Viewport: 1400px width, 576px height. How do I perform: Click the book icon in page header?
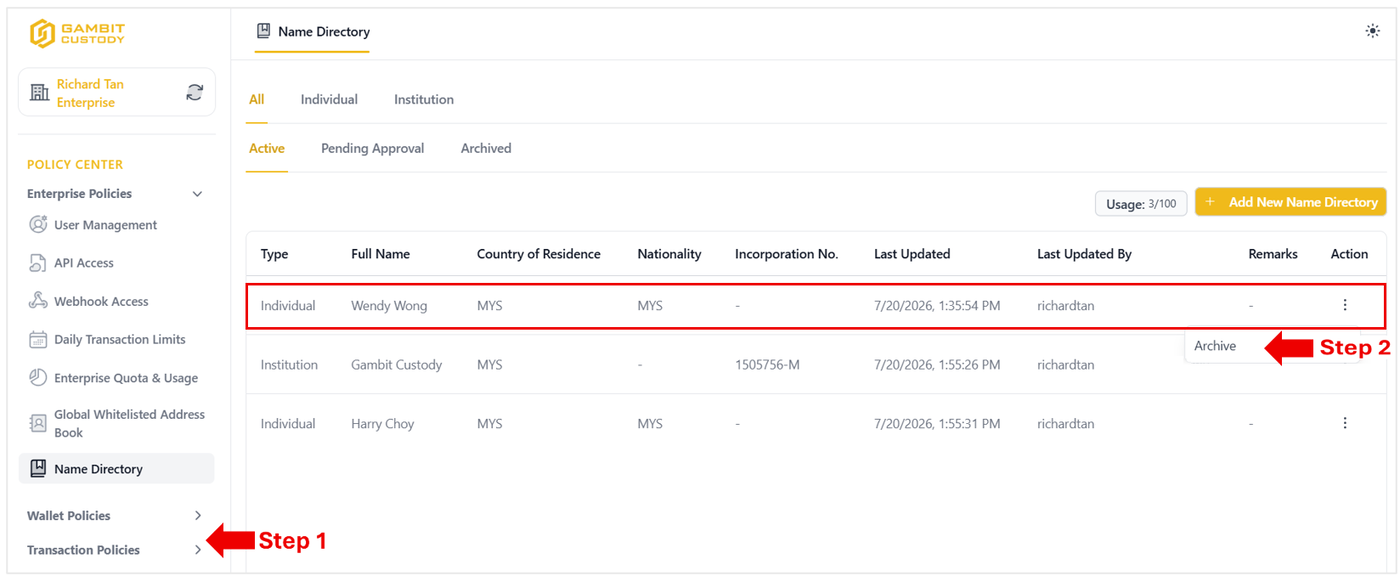(264, 31)
